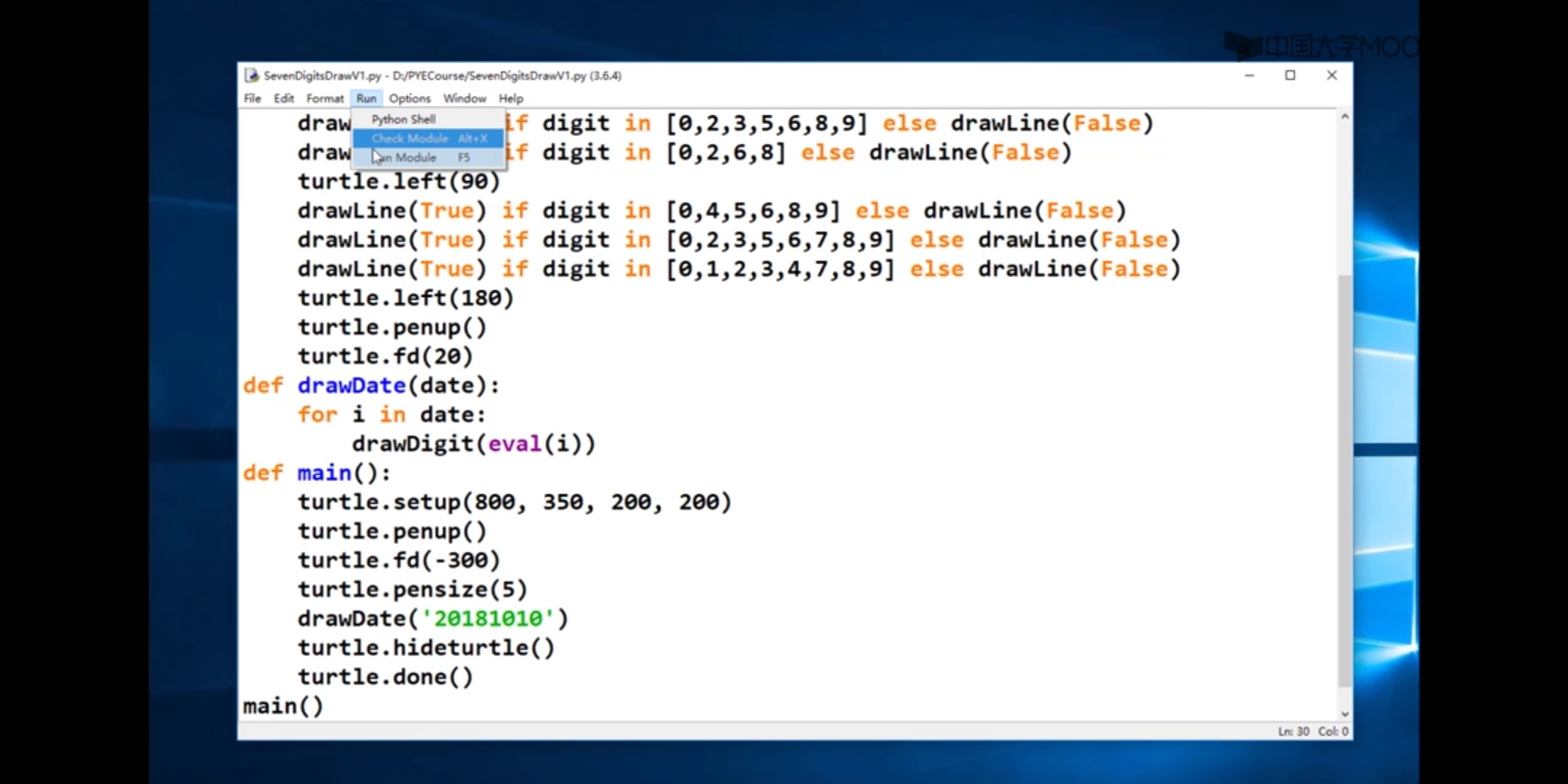1568x784 pixels.
Task: Expand the Format menu
Action: coord(324,98)
